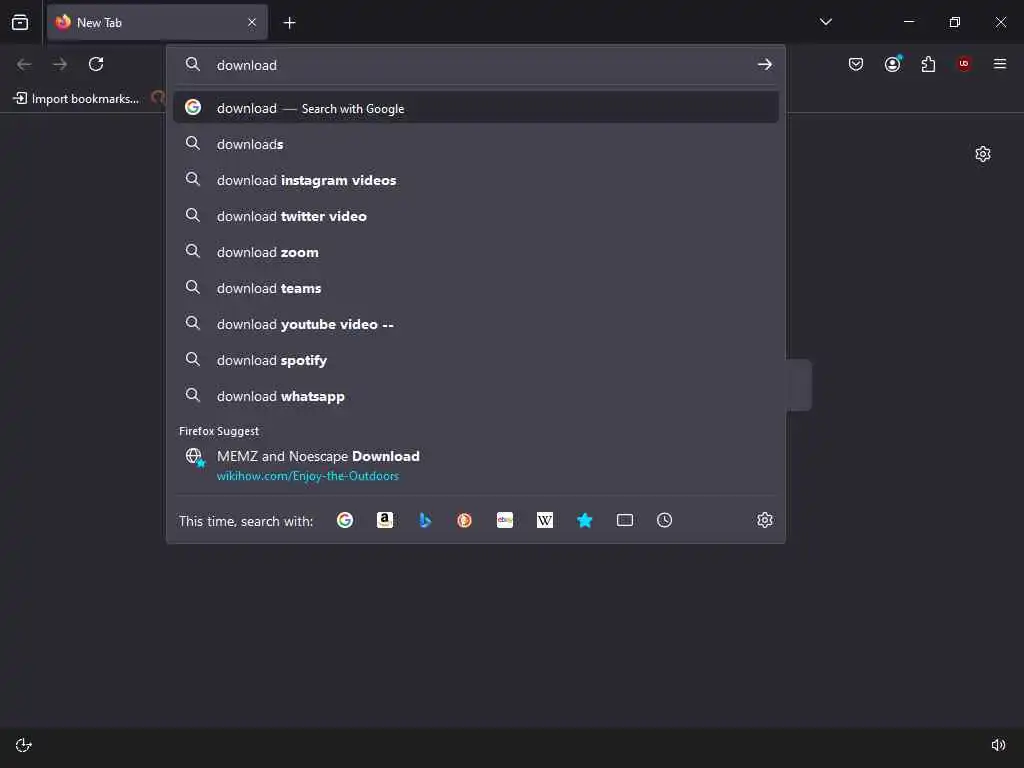Select 'download zoom' suggestion
Screen dimensions: 1024x768
point(475,251)
